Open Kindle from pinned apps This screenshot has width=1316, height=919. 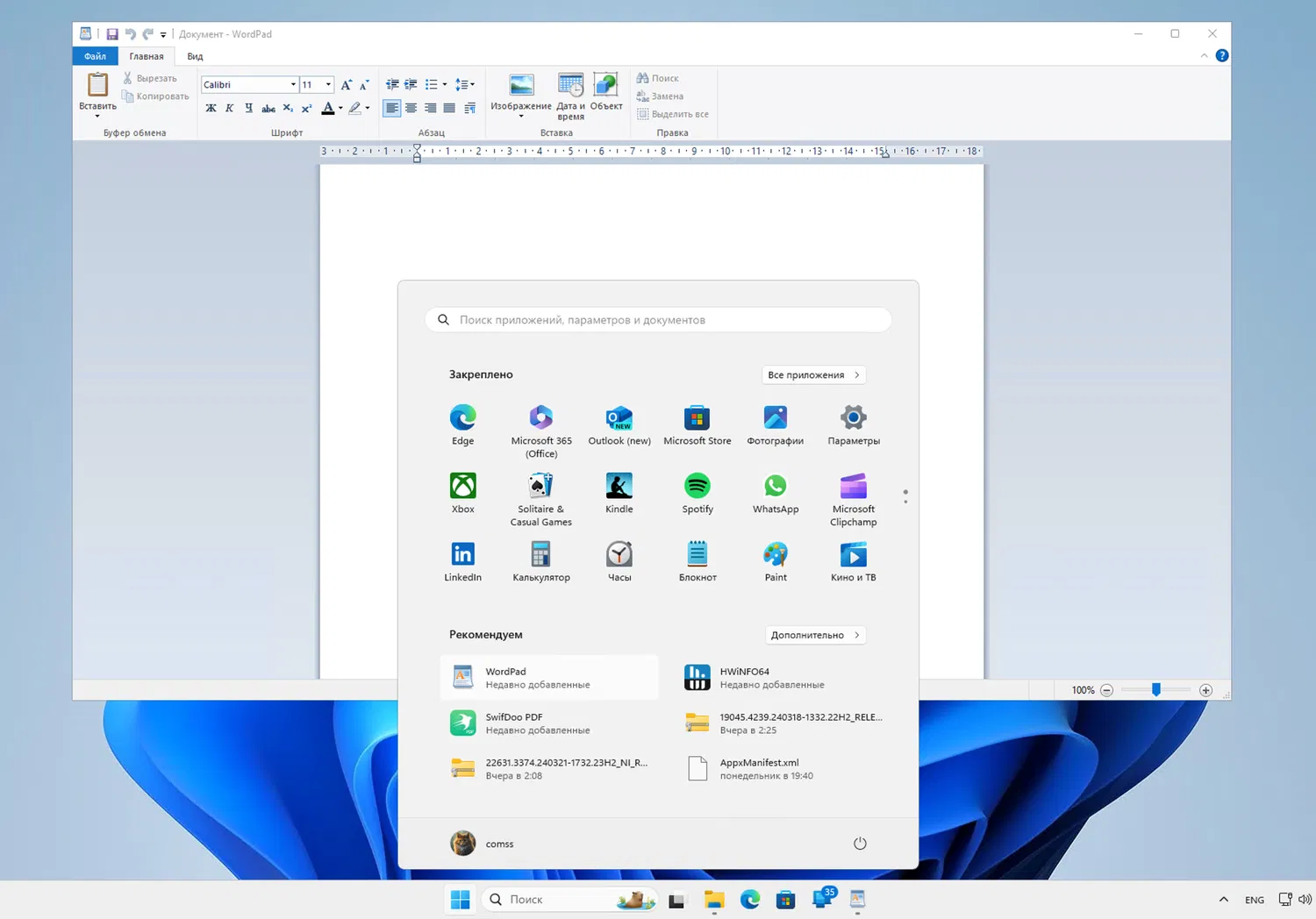point(619,487)
